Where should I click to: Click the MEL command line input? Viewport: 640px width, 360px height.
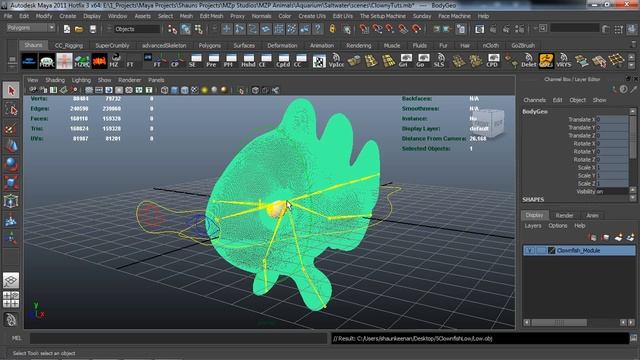pyautogui.click(x=179, y=338)
